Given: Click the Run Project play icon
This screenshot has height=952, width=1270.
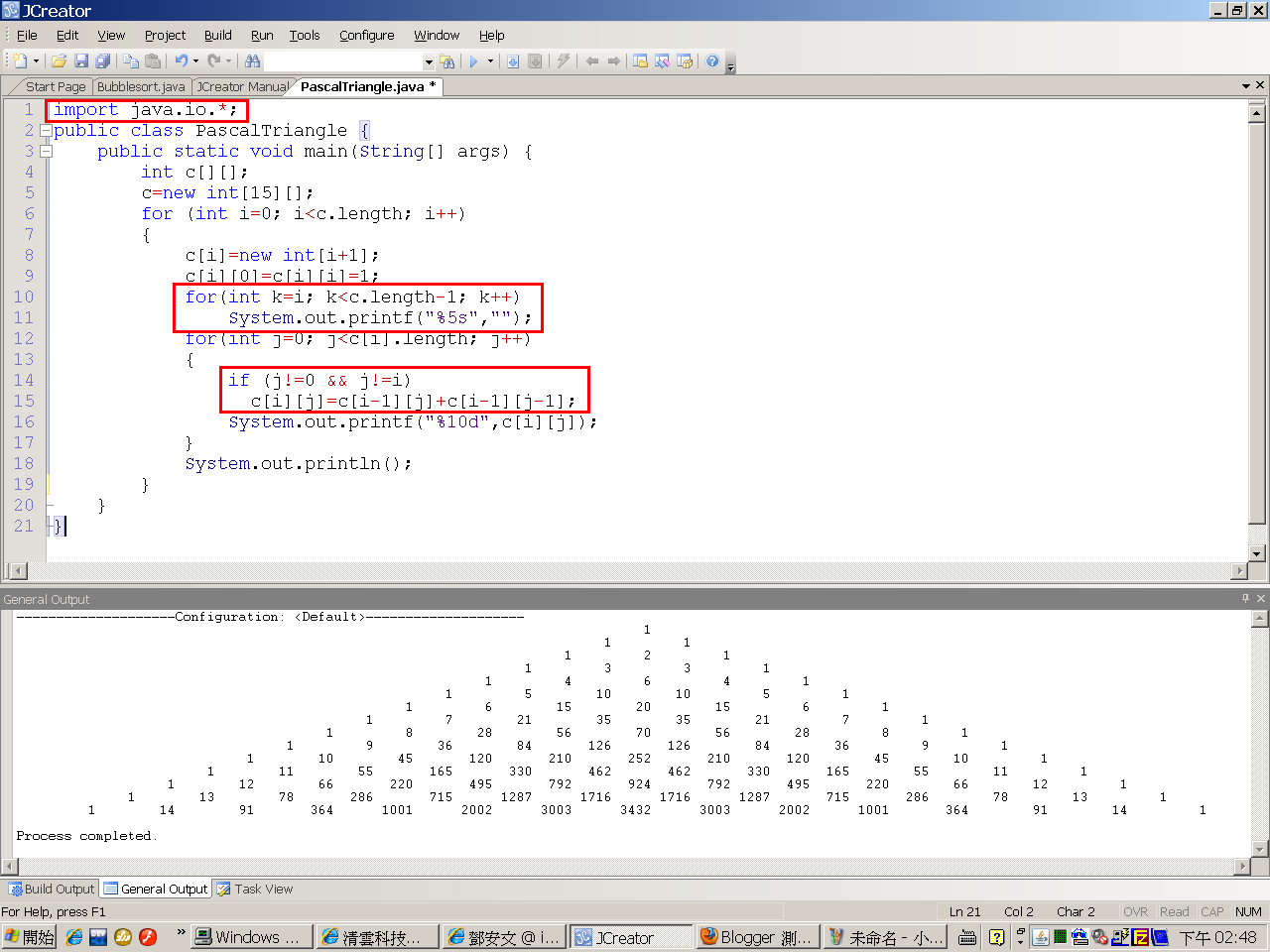Looking at the screenshot, I should (x=474, y=61).
